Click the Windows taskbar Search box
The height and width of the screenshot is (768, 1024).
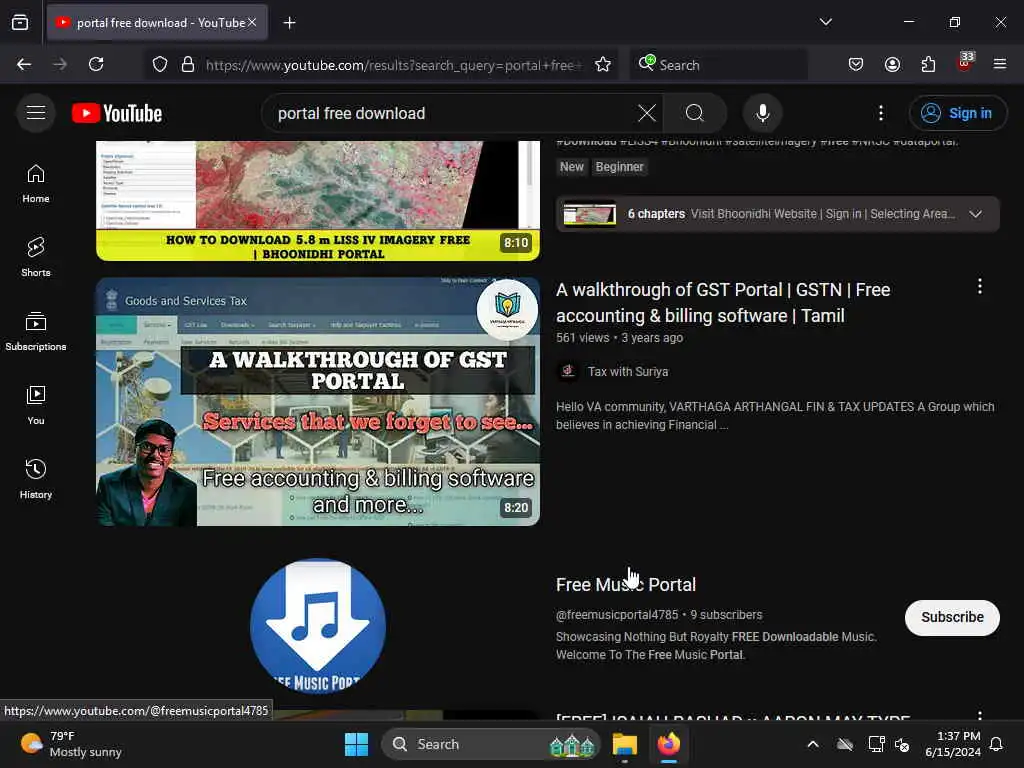tap(490, 744)
